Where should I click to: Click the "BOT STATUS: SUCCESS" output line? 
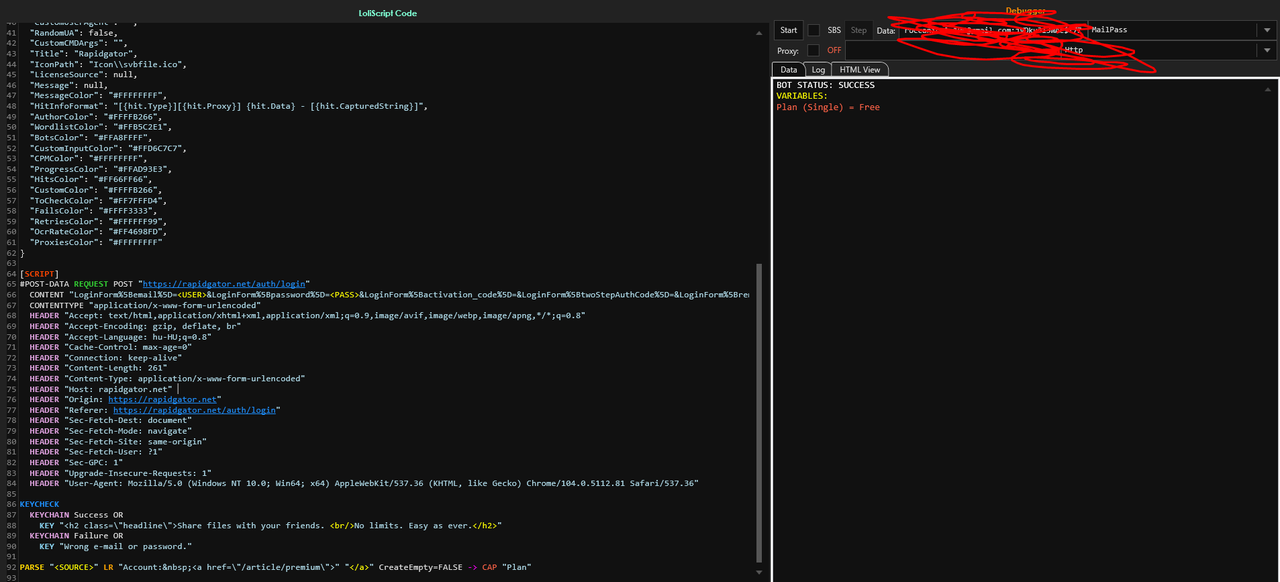[825, 85]
